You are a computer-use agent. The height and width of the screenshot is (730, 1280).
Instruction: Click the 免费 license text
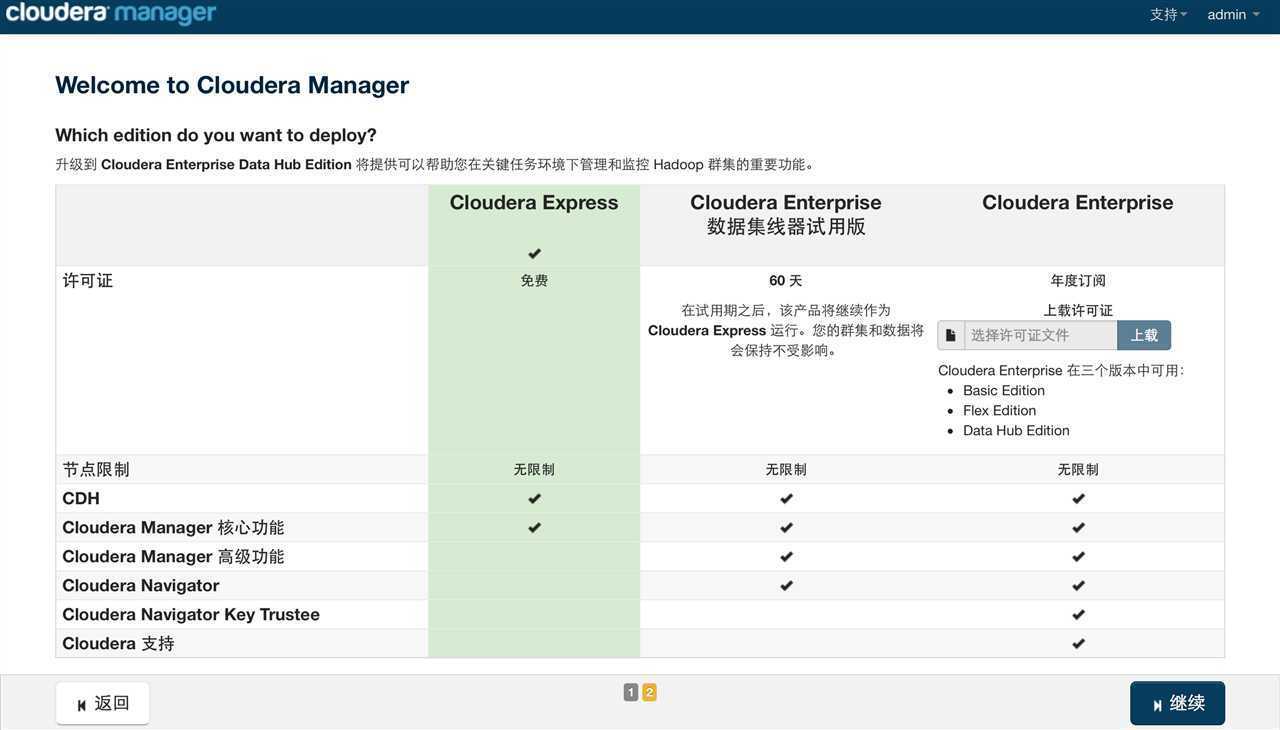click(534, 281)
